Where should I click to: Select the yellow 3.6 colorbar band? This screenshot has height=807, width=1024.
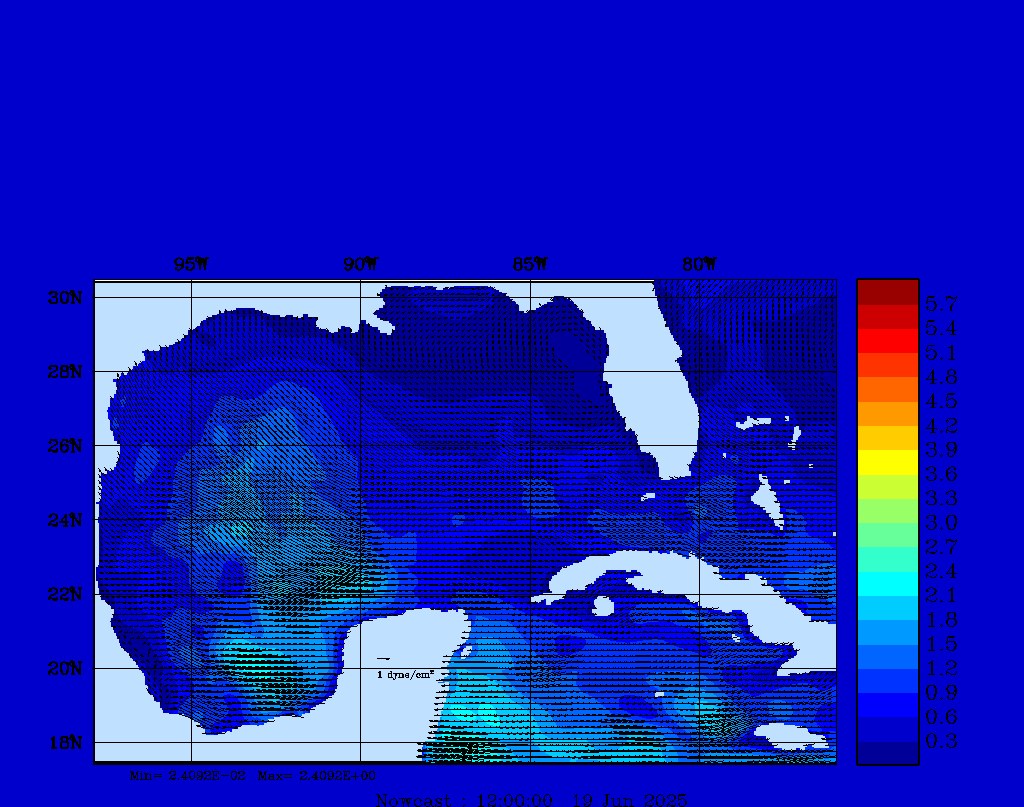tap(887, 462)
